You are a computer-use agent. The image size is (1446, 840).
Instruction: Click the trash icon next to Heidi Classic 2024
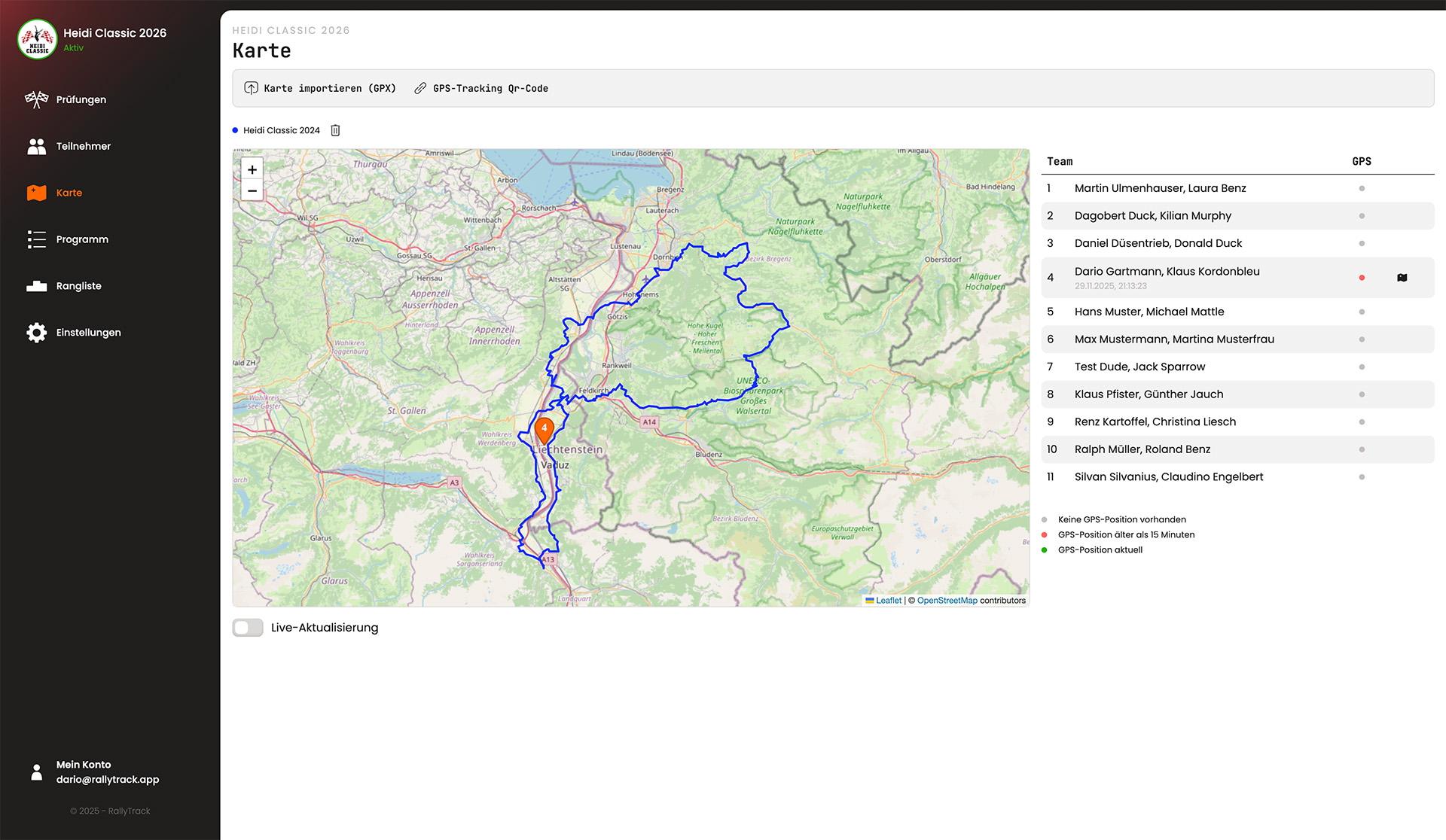[x=335, y=130]
